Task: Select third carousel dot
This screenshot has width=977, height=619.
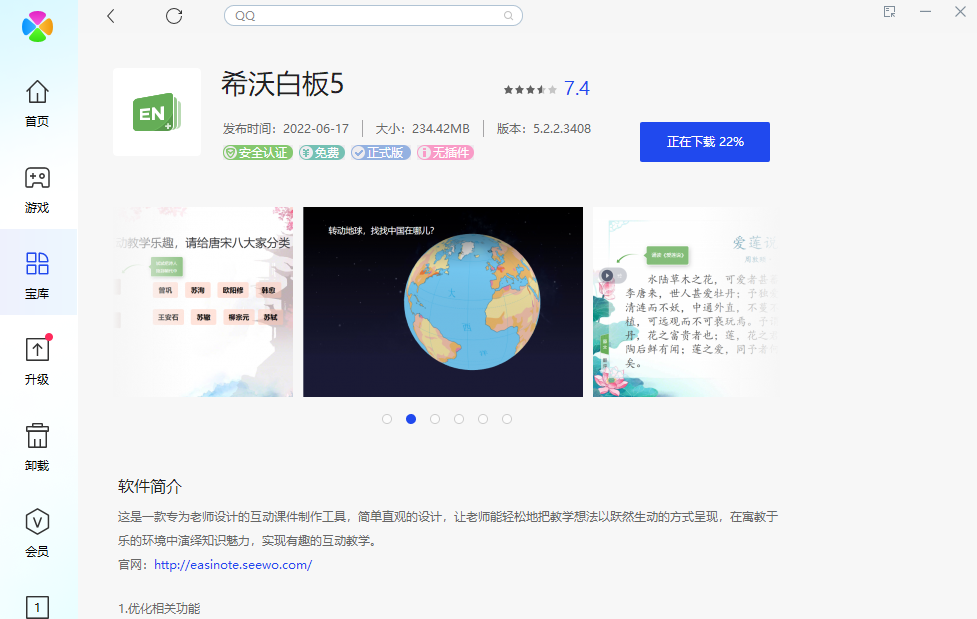Action: pos(435,419)
